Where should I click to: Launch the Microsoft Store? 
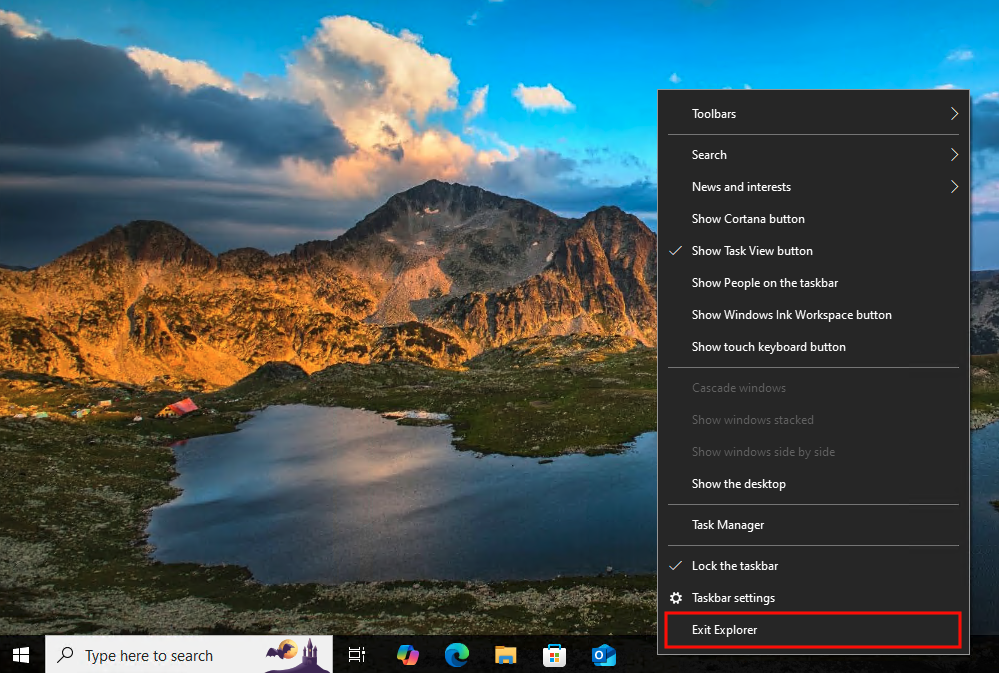(554, 655)
